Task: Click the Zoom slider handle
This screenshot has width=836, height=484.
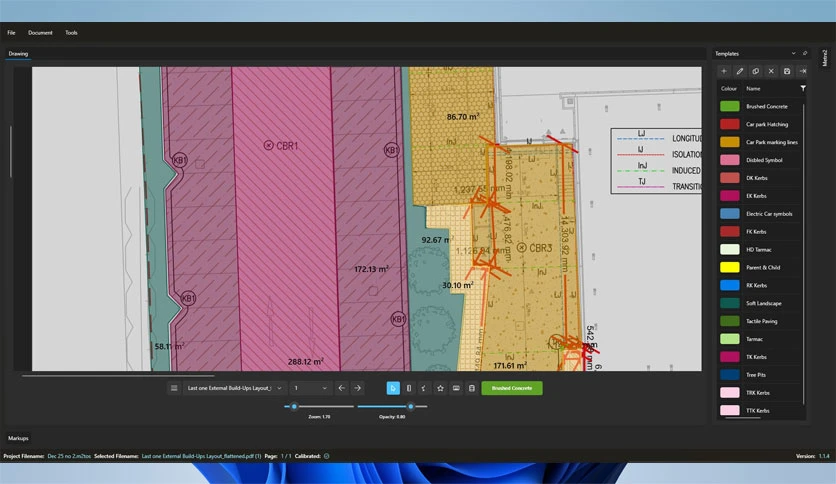Action: coord(294,406)
